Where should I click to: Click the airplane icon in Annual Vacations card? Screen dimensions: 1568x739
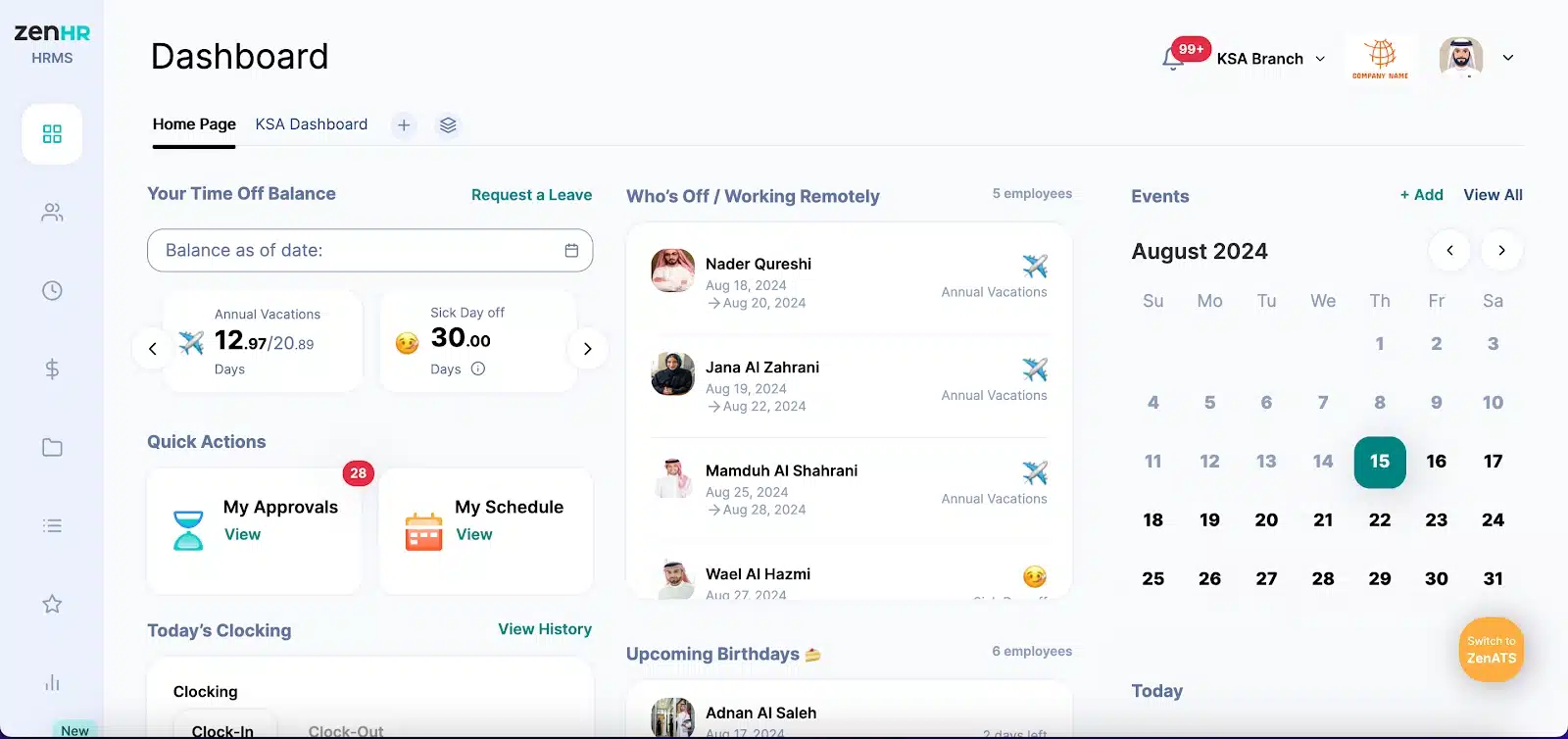pyautogui.click(x=191, y=342)
